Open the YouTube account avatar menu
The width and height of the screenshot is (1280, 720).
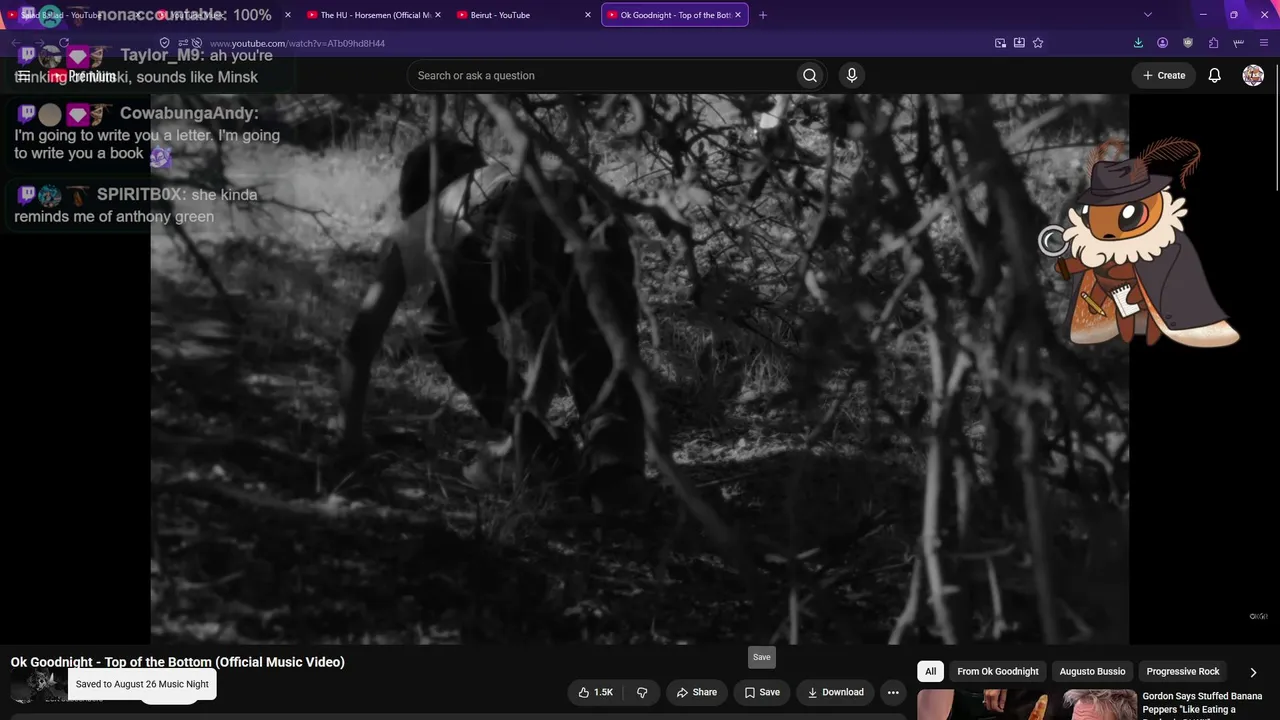[1253, 75]
